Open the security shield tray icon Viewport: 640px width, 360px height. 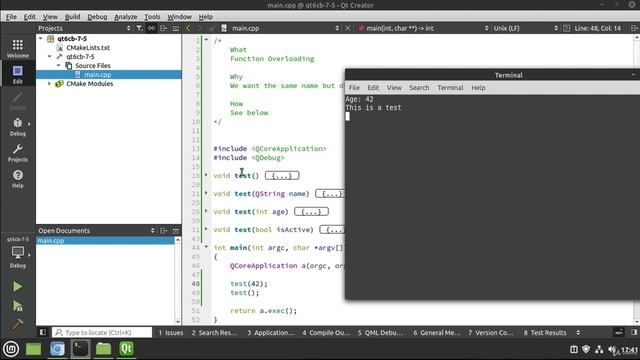point(586,349)
